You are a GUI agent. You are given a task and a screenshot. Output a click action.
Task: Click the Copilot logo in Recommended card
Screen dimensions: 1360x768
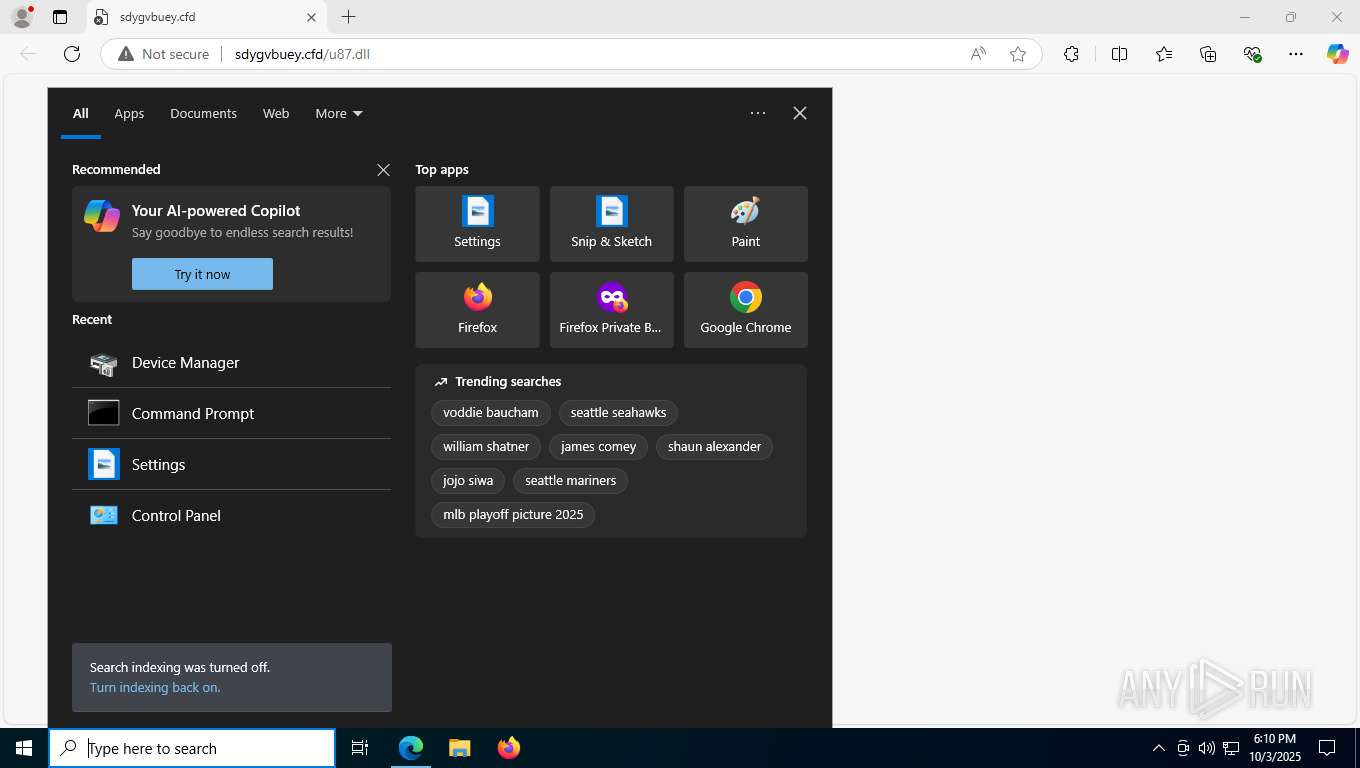[x=102, y=216]
